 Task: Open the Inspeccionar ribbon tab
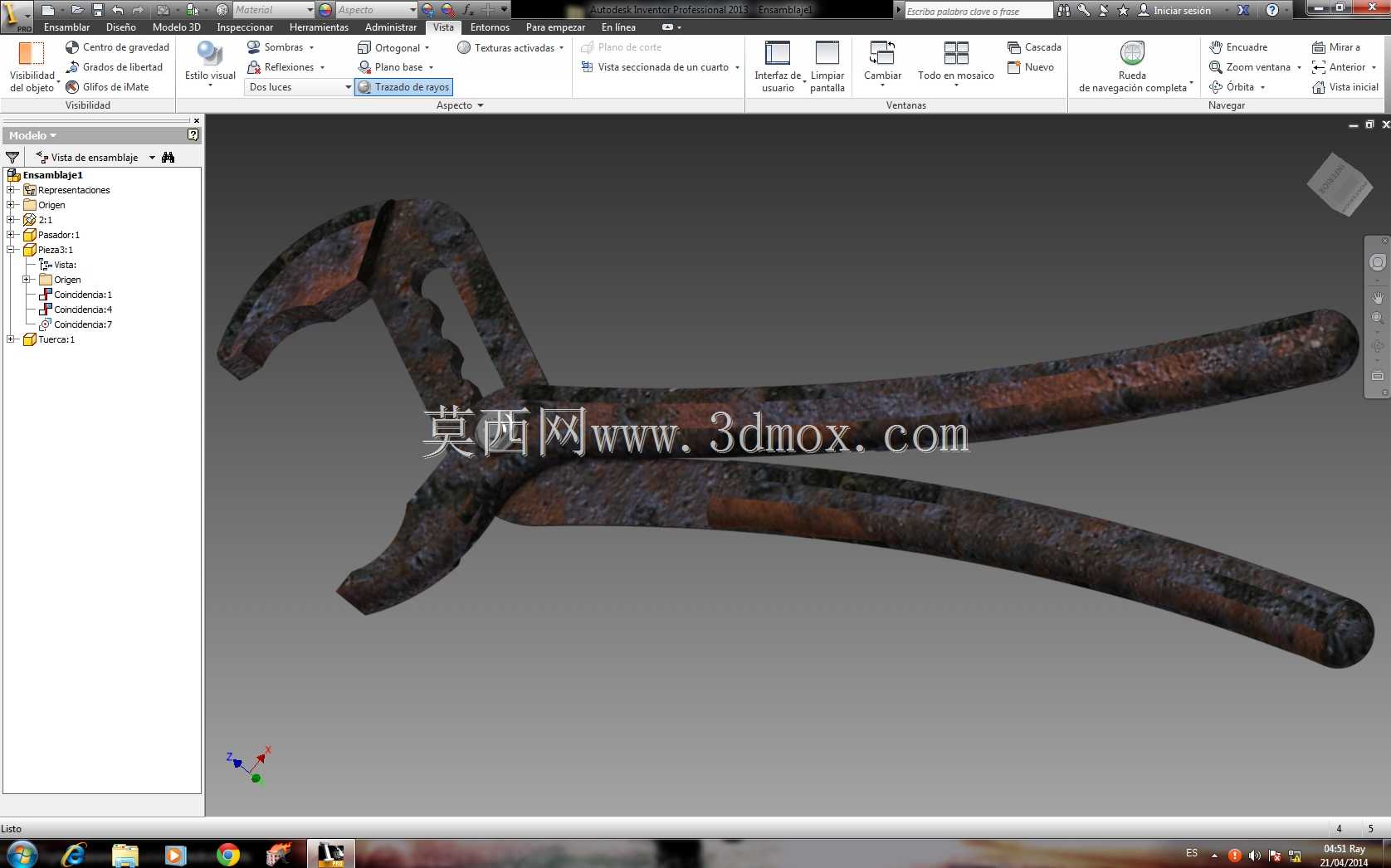tap(244, 27)
